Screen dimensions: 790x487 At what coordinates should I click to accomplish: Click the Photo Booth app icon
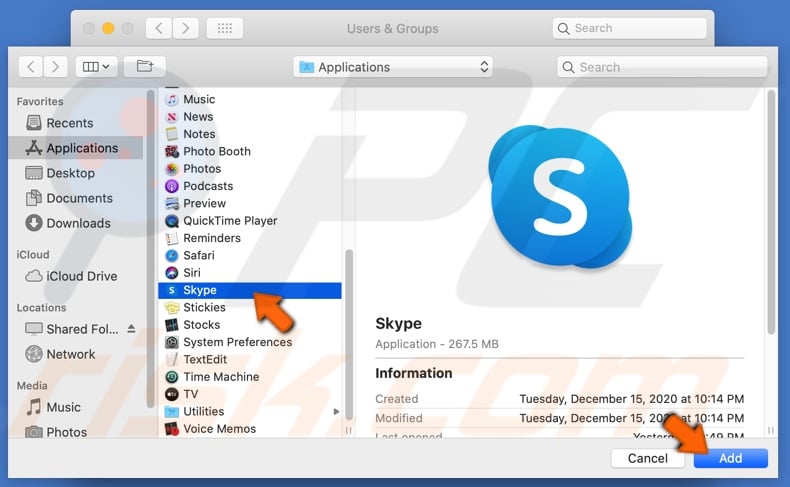(172, 151)
